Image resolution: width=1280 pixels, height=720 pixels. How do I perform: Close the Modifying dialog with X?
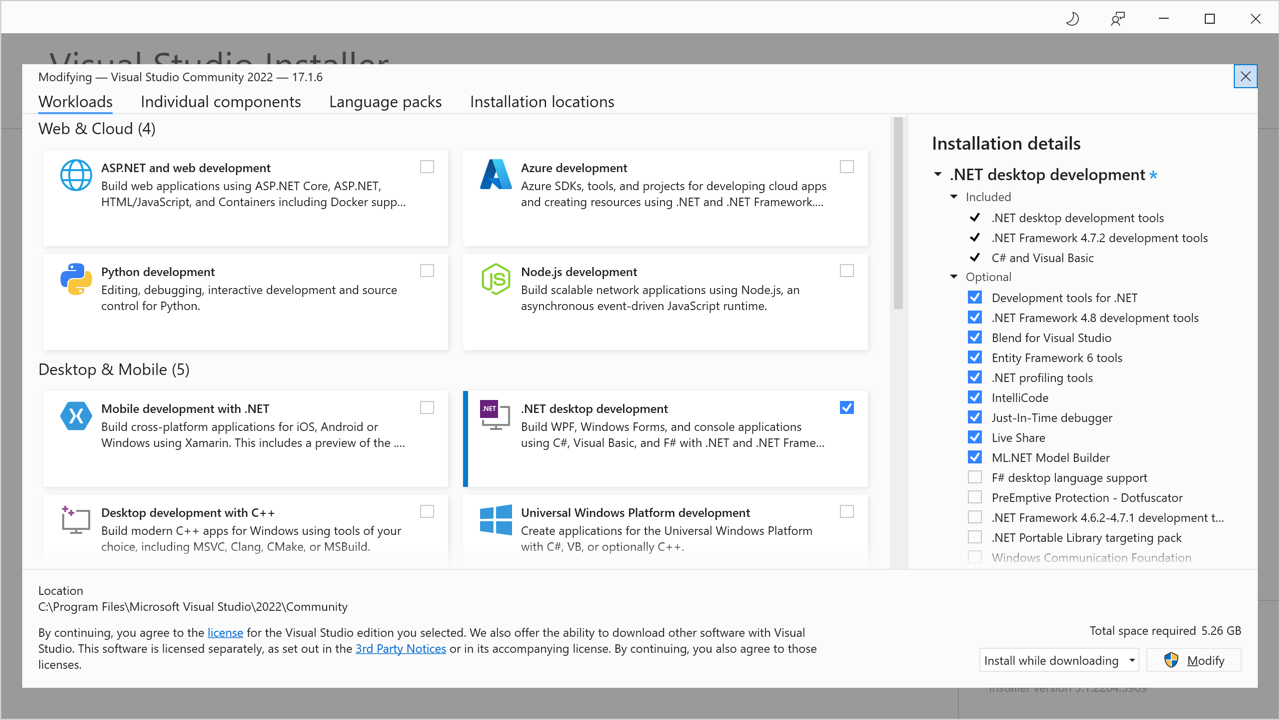coord(1245,76)
